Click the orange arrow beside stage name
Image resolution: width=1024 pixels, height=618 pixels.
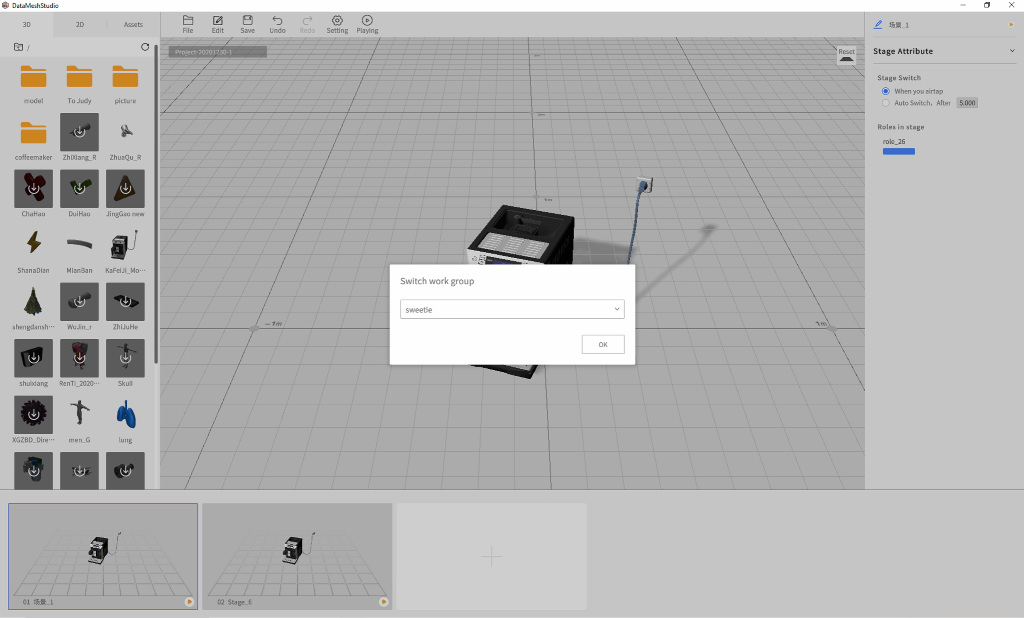(1011, 24)
